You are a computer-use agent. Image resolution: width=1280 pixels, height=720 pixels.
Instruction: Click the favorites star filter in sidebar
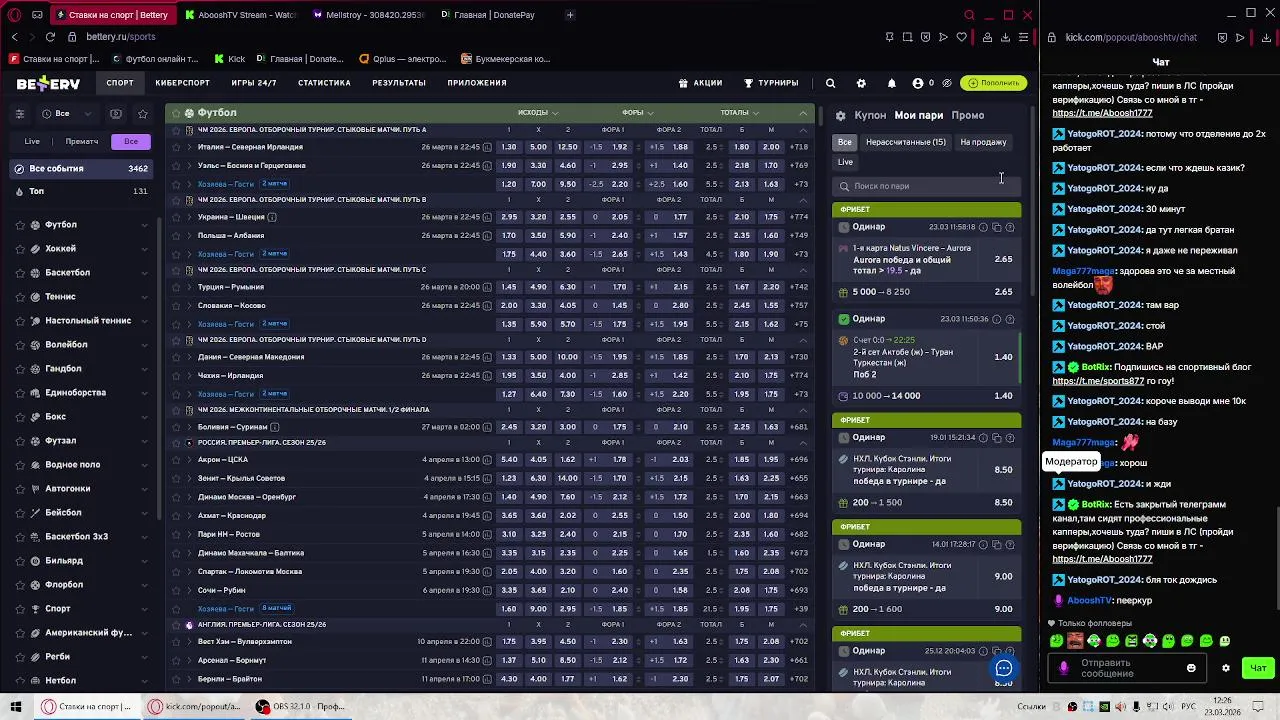pos(142,114)
